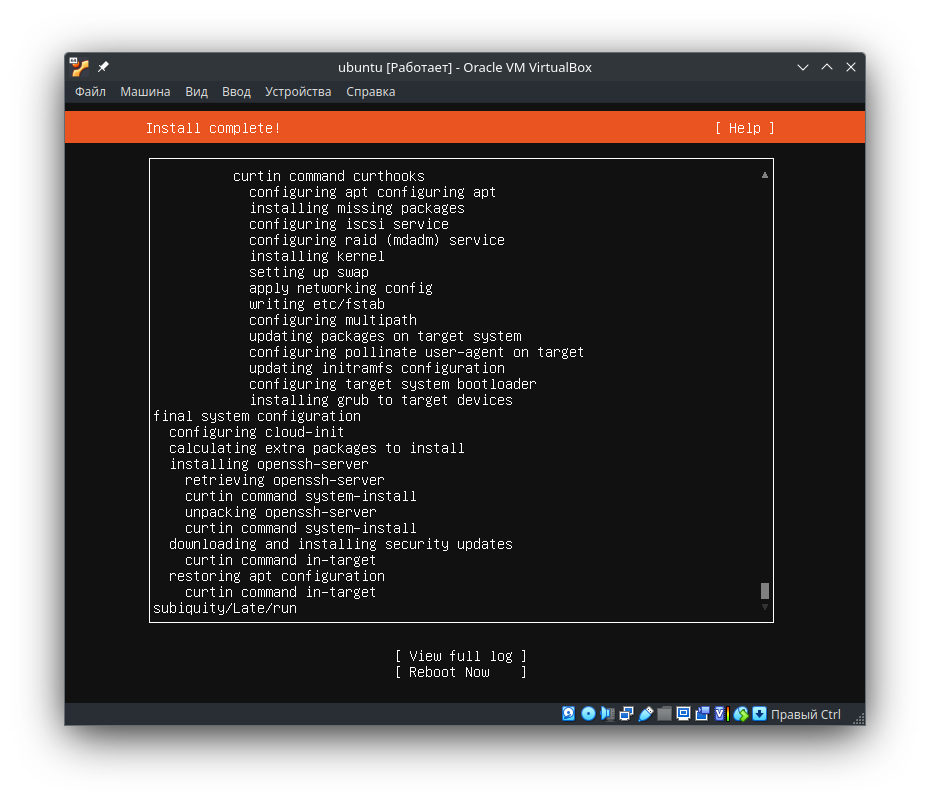Toggle the keyboard capture indicator
930x802 pixels.
click(760, 713)
